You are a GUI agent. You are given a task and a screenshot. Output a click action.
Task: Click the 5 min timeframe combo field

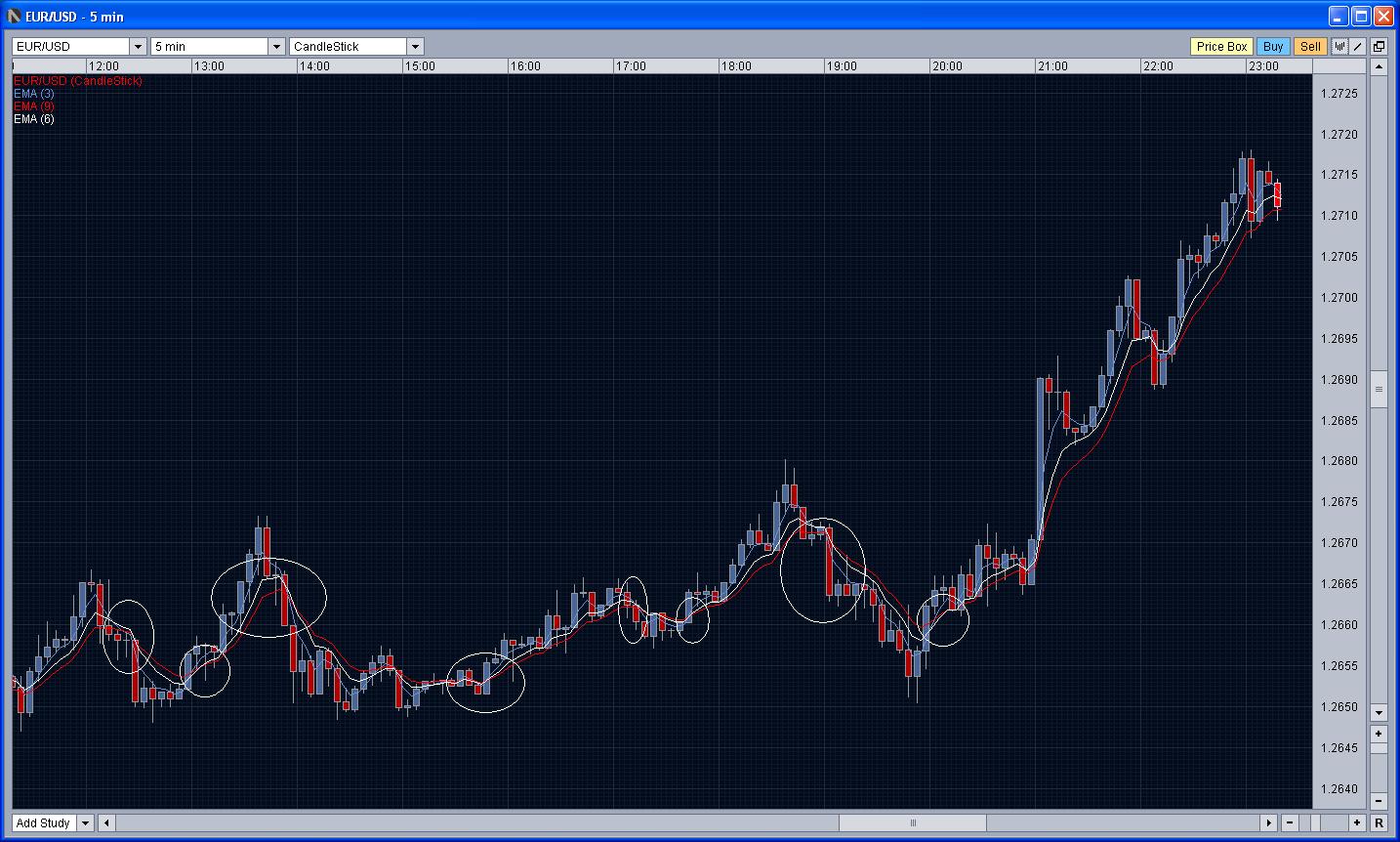tap(209, 47)
